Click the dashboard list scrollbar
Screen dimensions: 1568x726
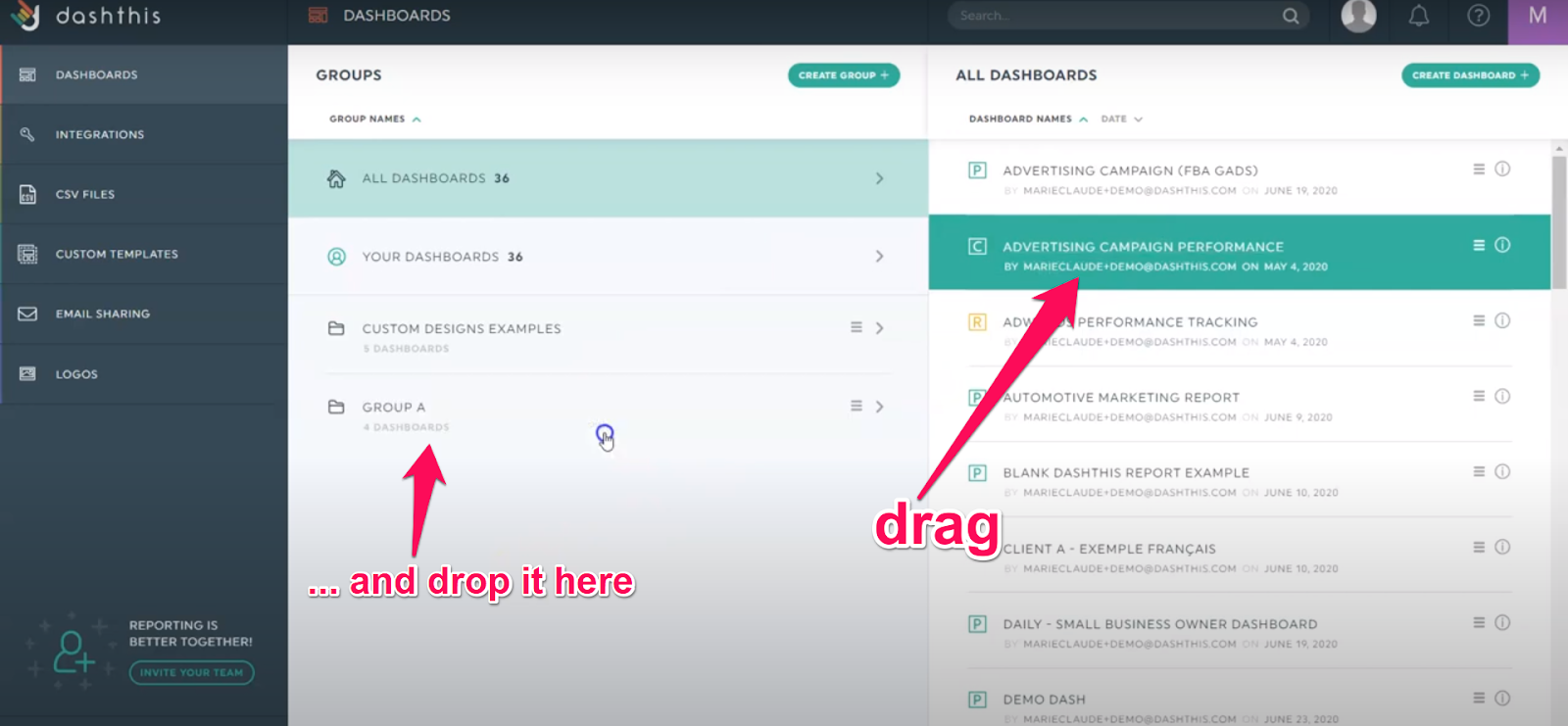click(1559, 222)
